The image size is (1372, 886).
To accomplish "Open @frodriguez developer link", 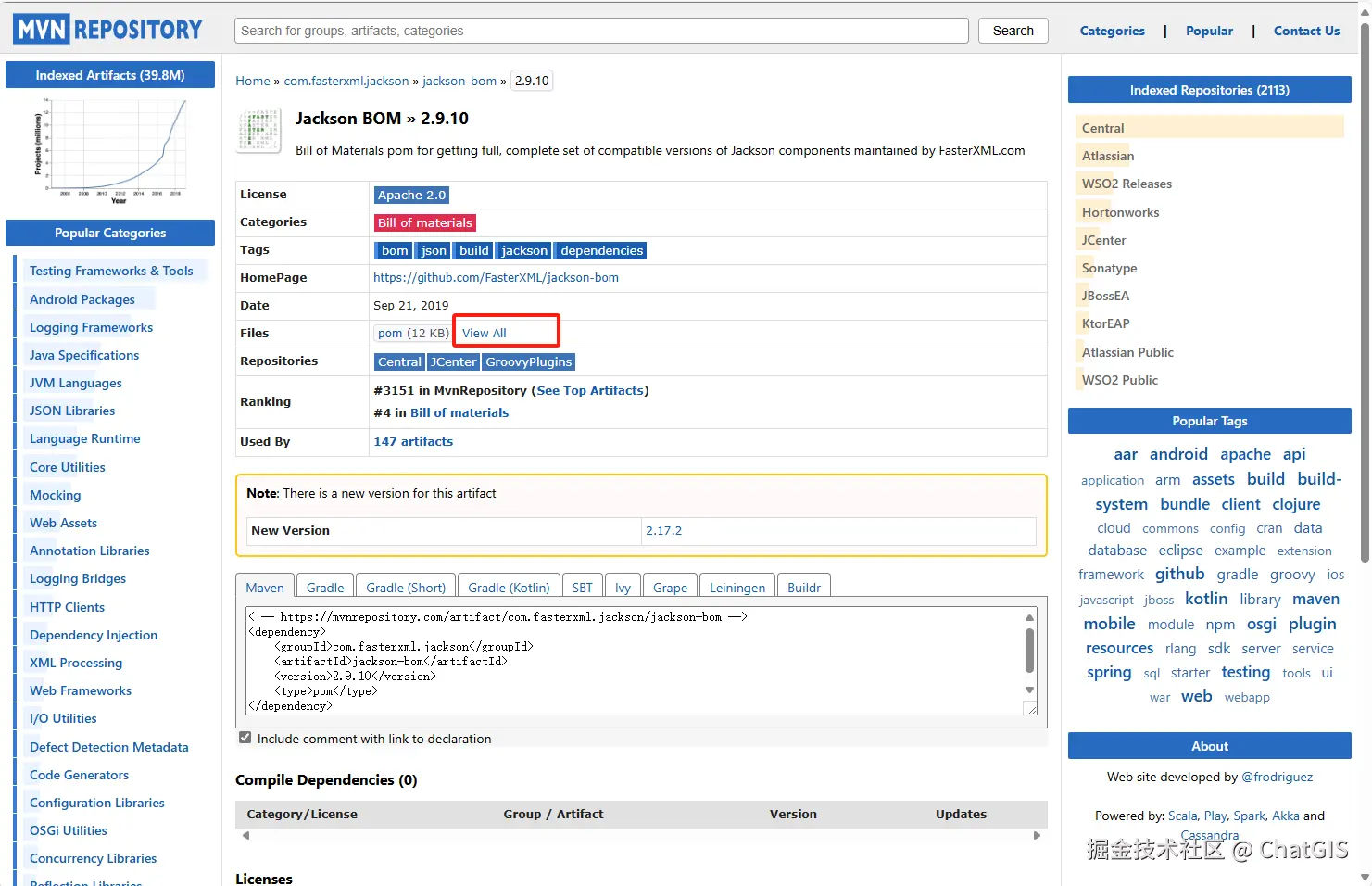I will (1277, 777).
